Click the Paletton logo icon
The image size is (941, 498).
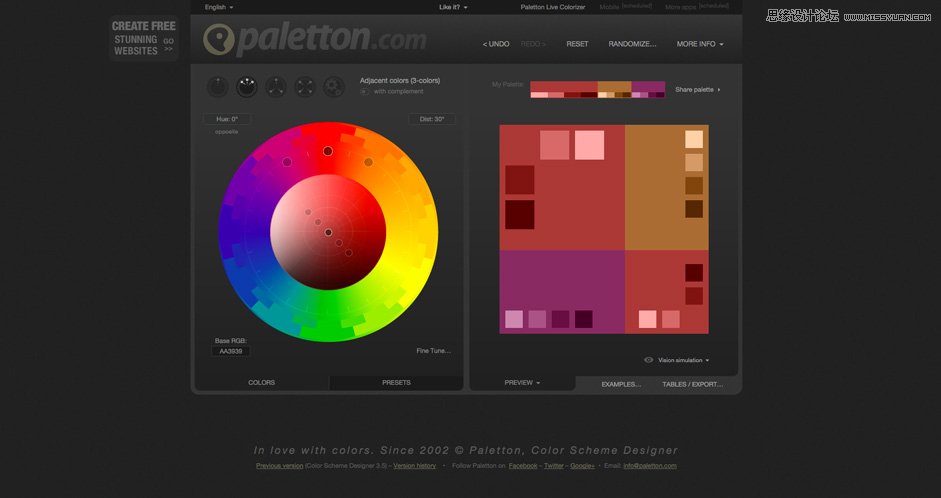tap(218, 40)
